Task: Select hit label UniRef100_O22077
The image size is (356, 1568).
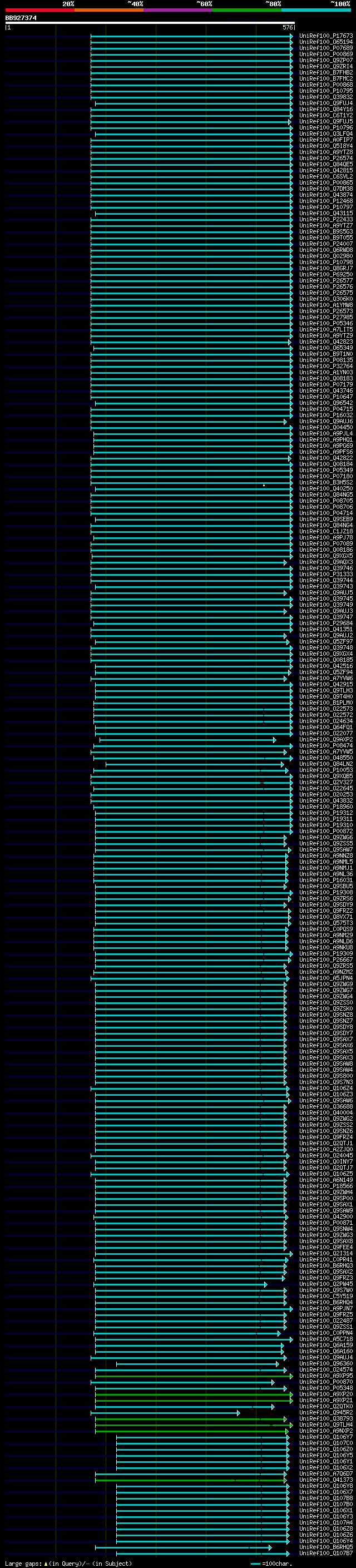Action: (326, 734)
